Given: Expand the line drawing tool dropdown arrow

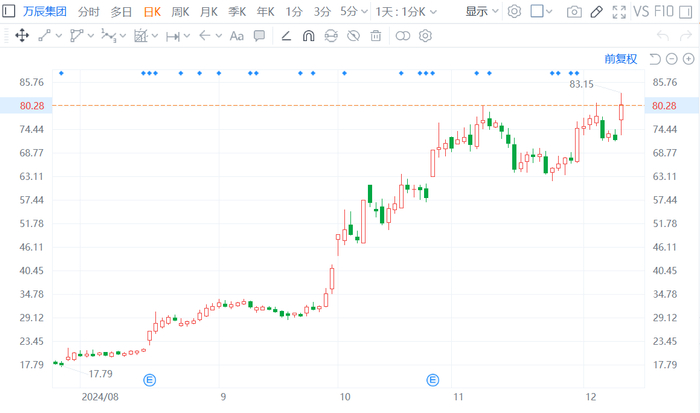Looking at the screenshot, I should tap(59, 36).
